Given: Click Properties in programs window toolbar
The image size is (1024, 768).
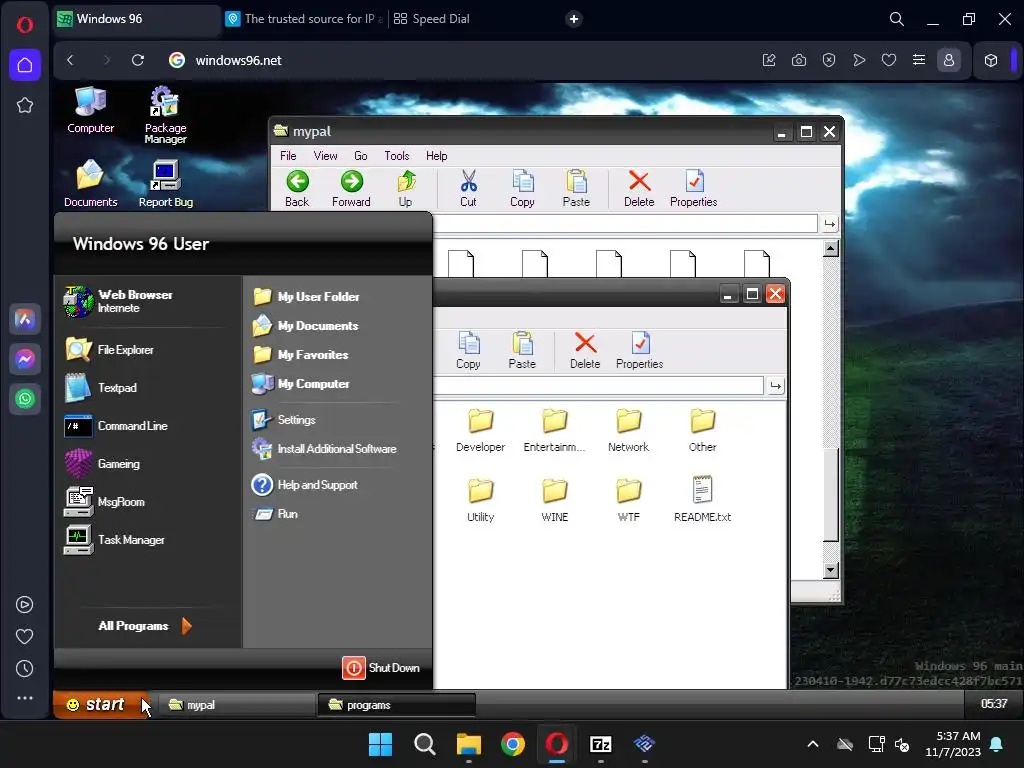Looking at the screenshot, I should [x=639, y=351].
